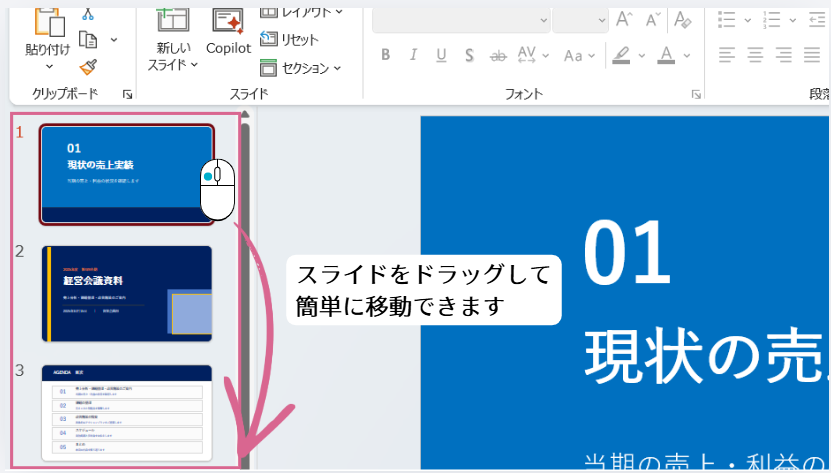831x473 pixels.
Task: Expand the 新しいスライド dropdown arrow
Action: coord(194,65)
